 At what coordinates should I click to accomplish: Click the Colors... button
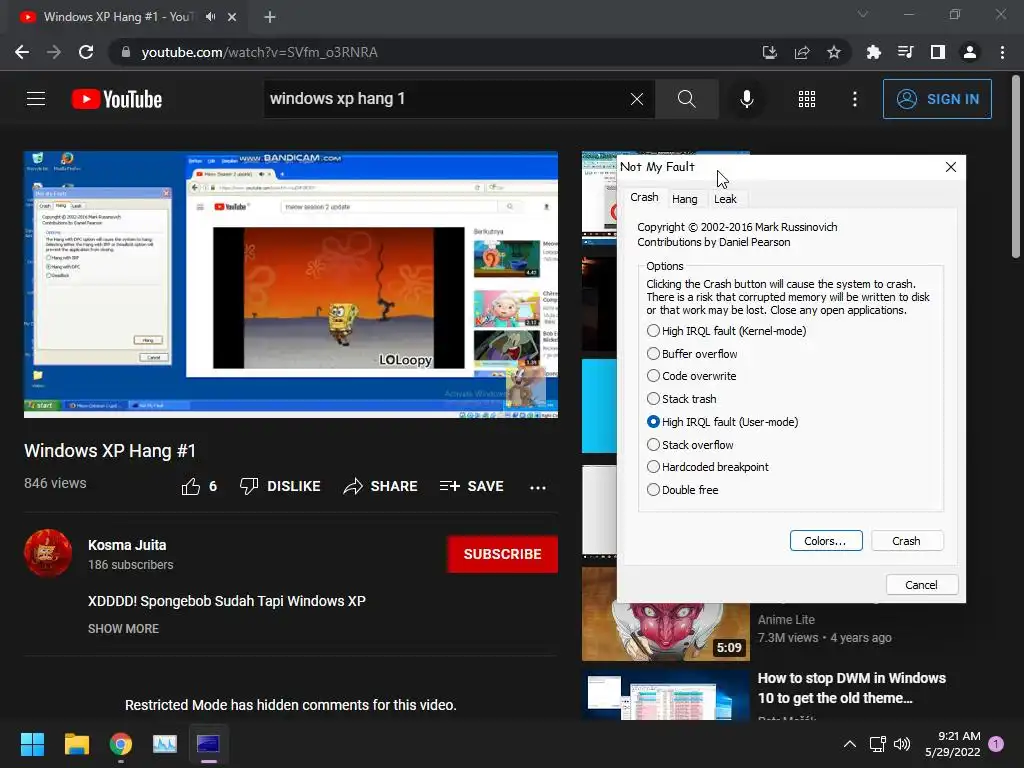[825, 541]
